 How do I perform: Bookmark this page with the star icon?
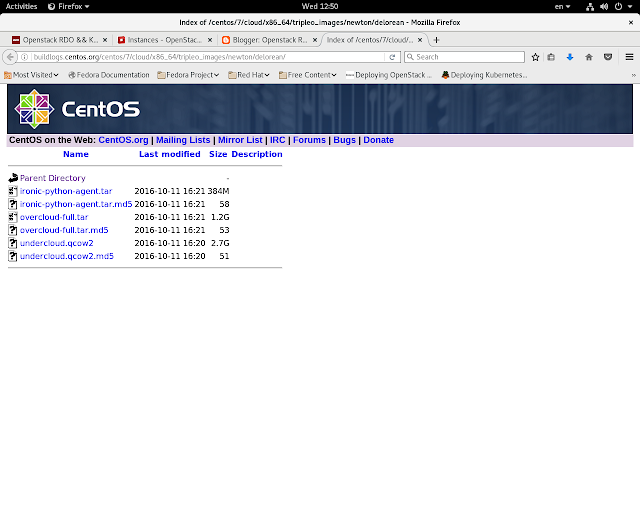tap(536, 57)
